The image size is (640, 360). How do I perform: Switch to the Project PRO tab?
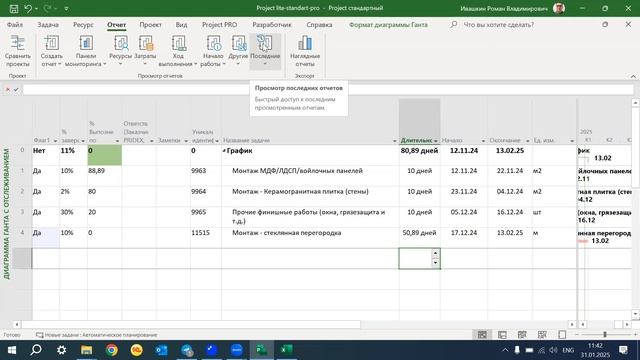click(220, 25)
